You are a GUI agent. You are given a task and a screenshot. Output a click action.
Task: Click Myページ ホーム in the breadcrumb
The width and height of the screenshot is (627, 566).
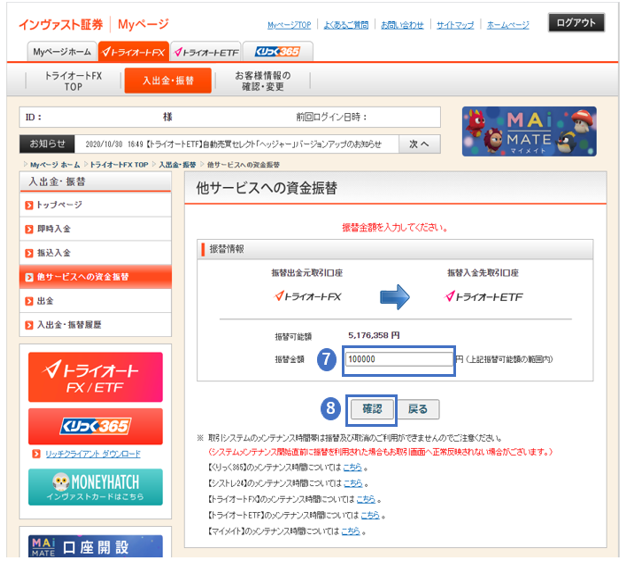(55, 165)
